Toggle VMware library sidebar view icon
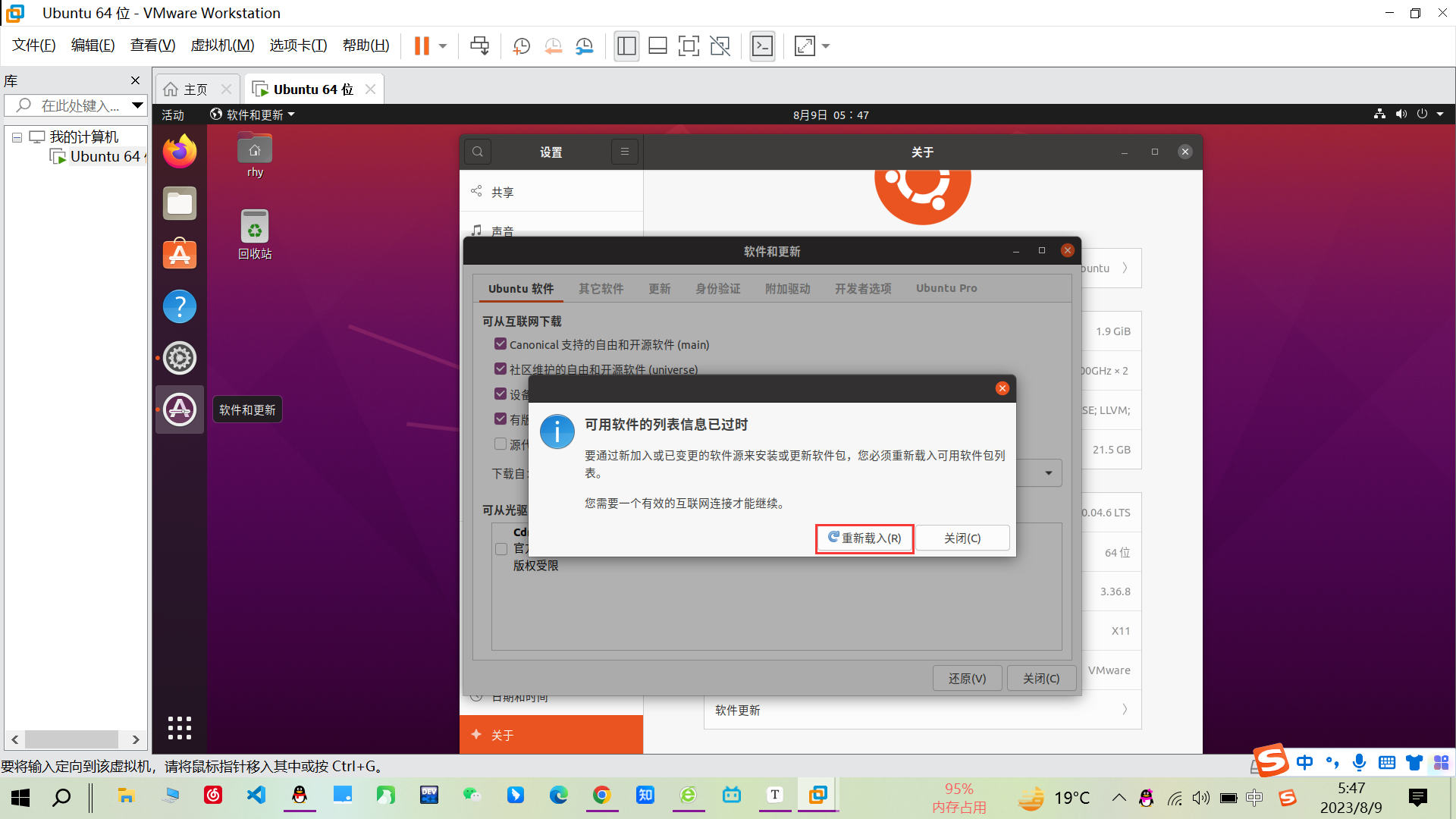This screenshot has height=819, width=1456. (626, 46)
